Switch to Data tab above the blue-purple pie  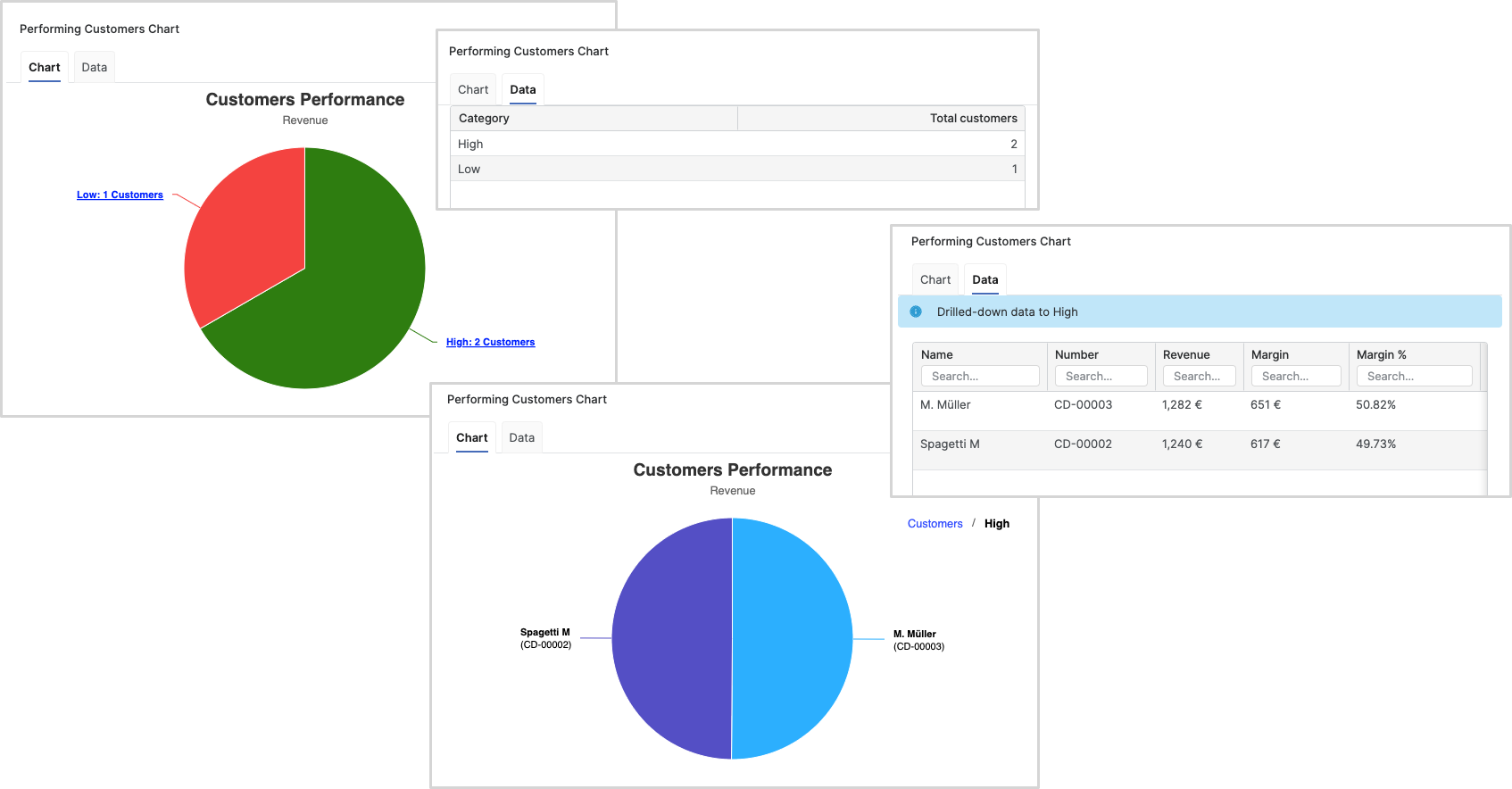click(521, 437)
